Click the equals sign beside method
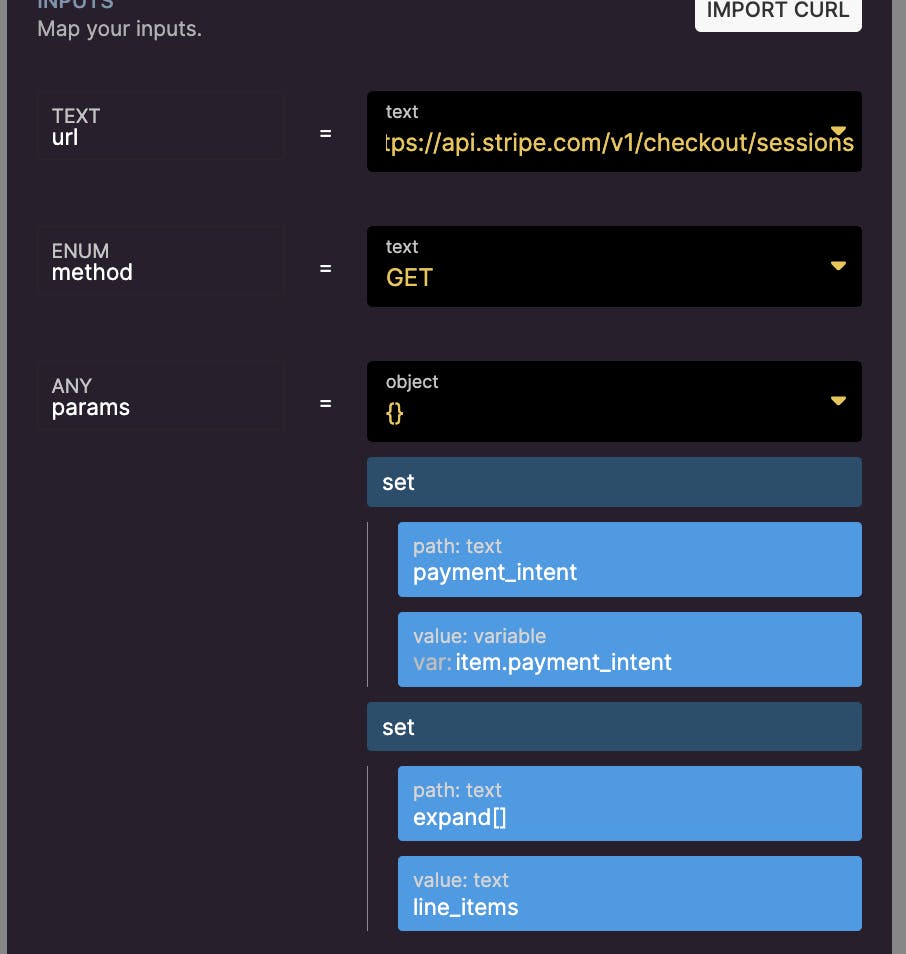The width and height of the screenshot is (906, 954). [x=325, y=268]
